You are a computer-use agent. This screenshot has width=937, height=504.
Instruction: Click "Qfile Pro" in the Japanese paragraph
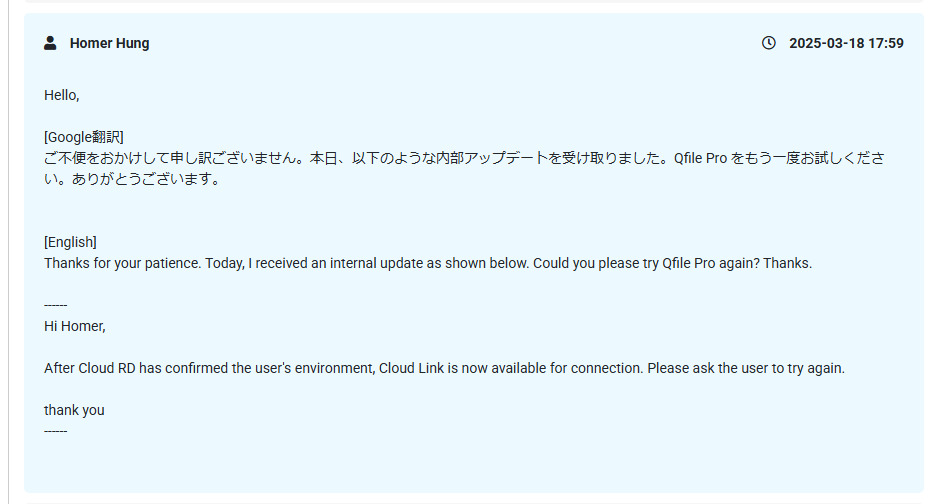[x=700, y=158]
